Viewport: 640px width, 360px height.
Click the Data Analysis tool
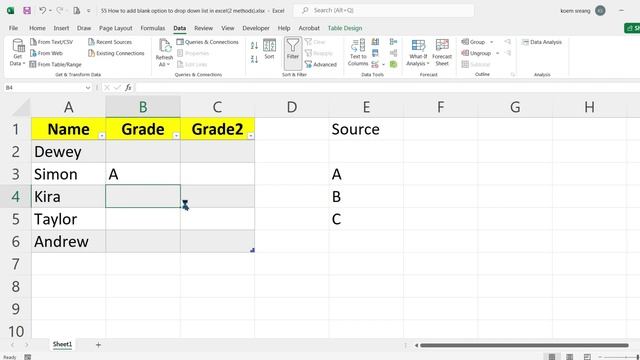(x=542, y=42)
